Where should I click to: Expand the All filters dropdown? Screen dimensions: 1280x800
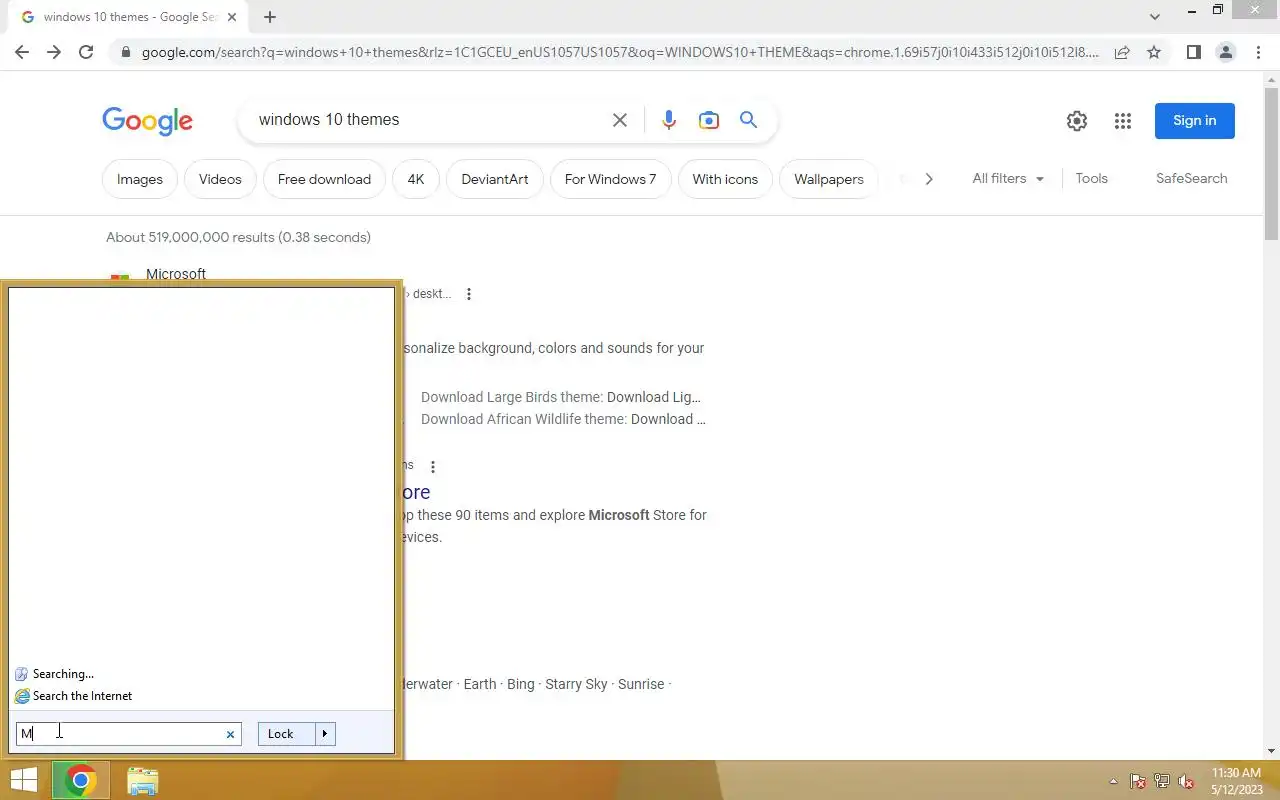click(1008, 178)
